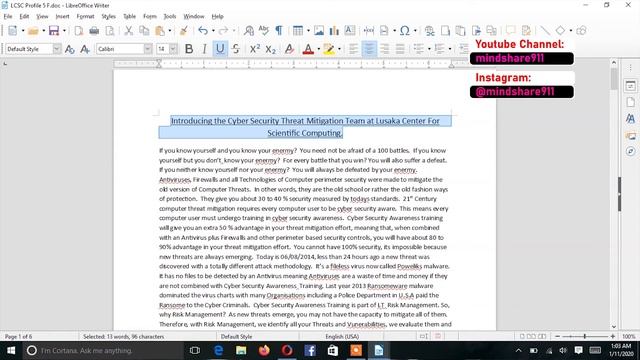Viewport: 640px width, 360px height.
Task: Toggle Formatting Marks pilcrow
Action: click(279, 31)
